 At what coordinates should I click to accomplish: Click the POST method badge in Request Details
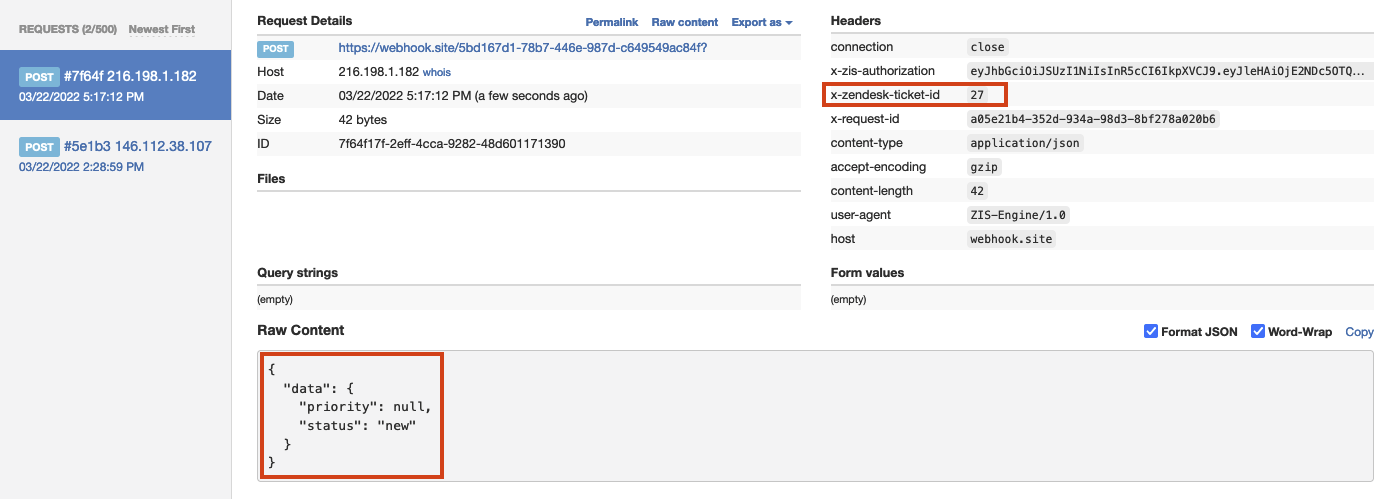[x=276, y=48]
